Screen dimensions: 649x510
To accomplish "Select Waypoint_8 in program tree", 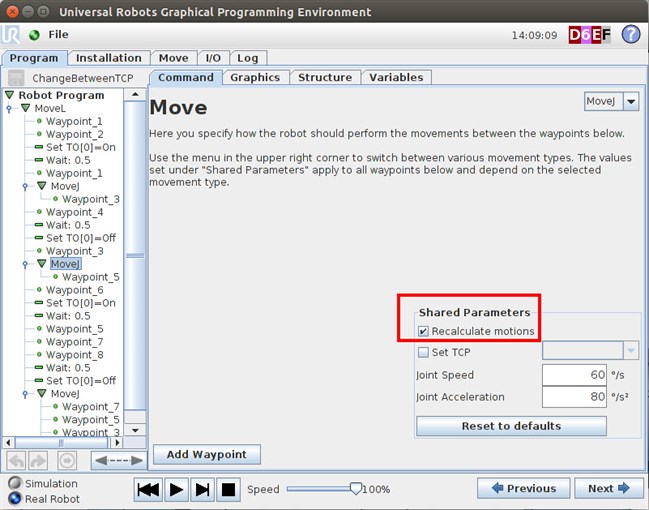I will point(75,355).
